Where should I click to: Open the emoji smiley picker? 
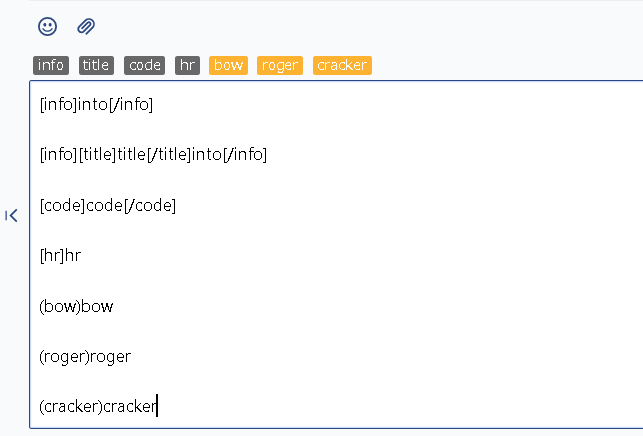pyautogui.click(x=47, y=27)
